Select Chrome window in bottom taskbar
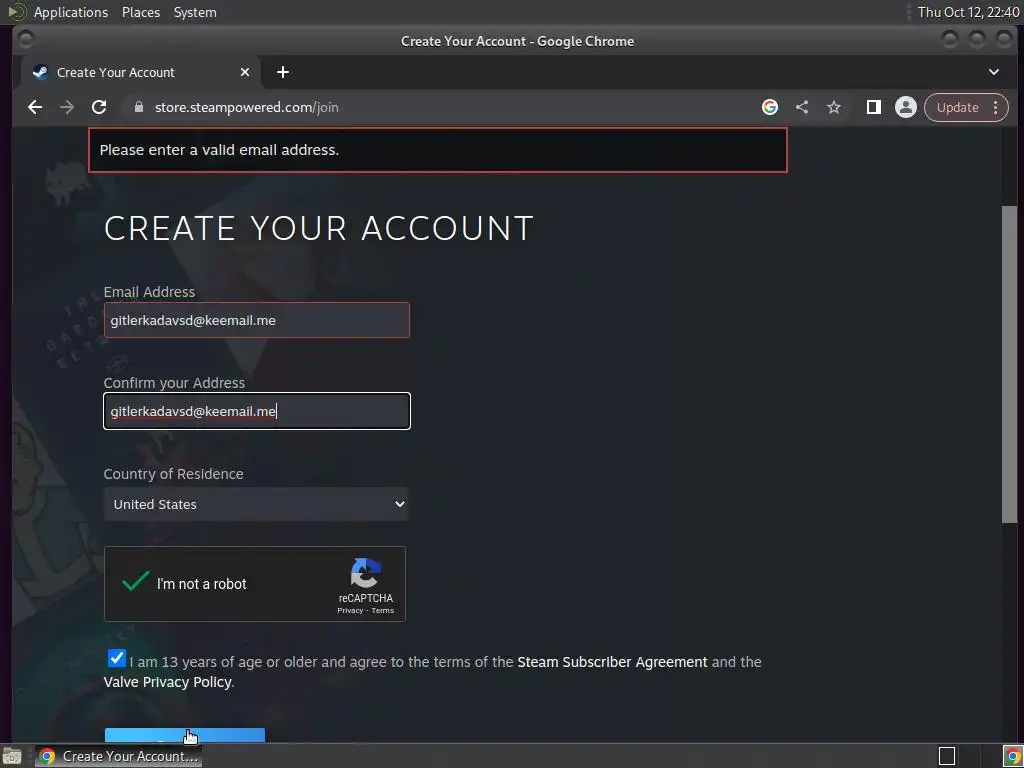The height and width of the screenshot is (768, 1024). click(118, 756)
